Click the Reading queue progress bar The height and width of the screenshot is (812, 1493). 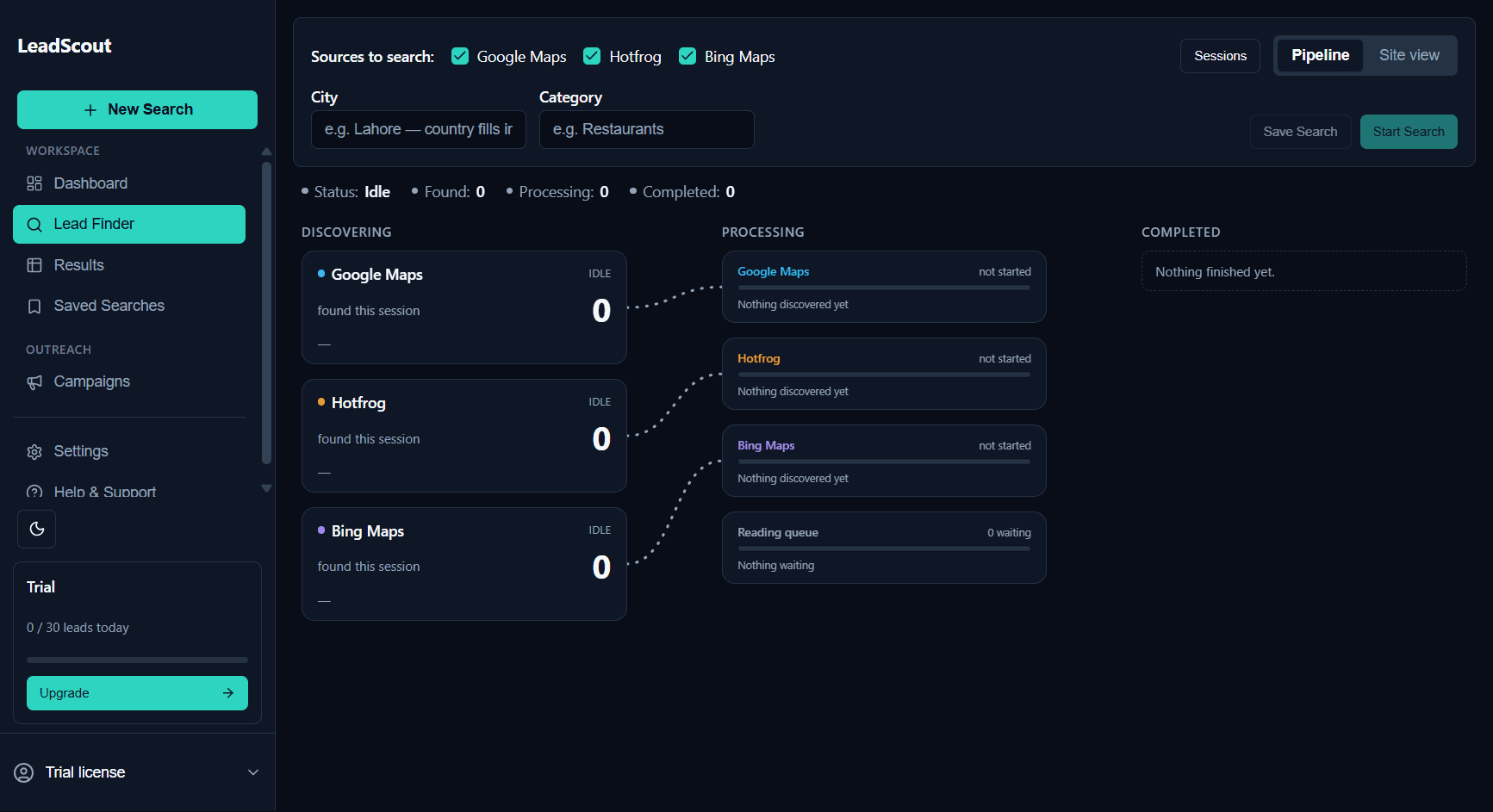[x=884, y=549]
